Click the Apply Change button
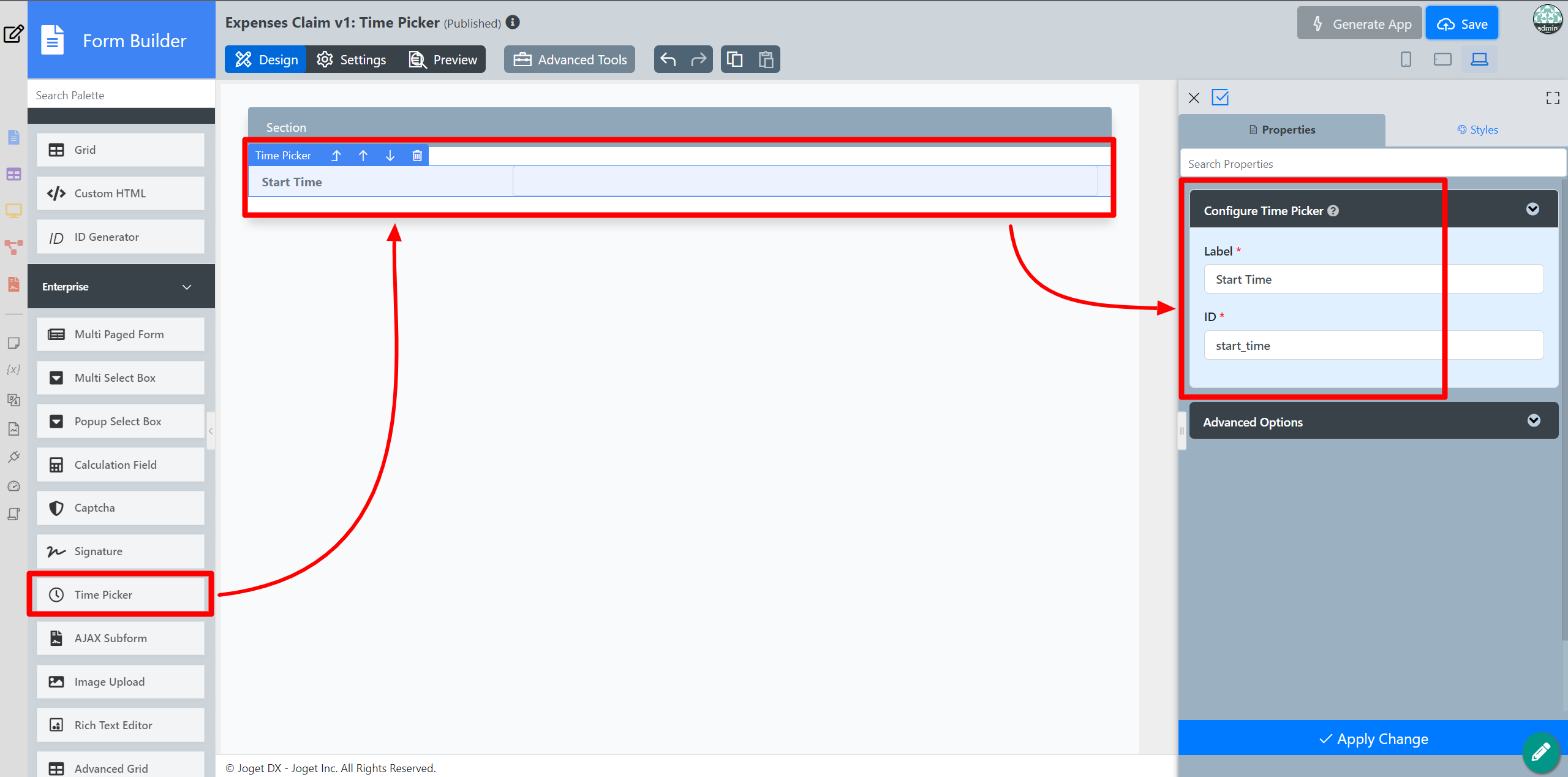 [1373, 739]
